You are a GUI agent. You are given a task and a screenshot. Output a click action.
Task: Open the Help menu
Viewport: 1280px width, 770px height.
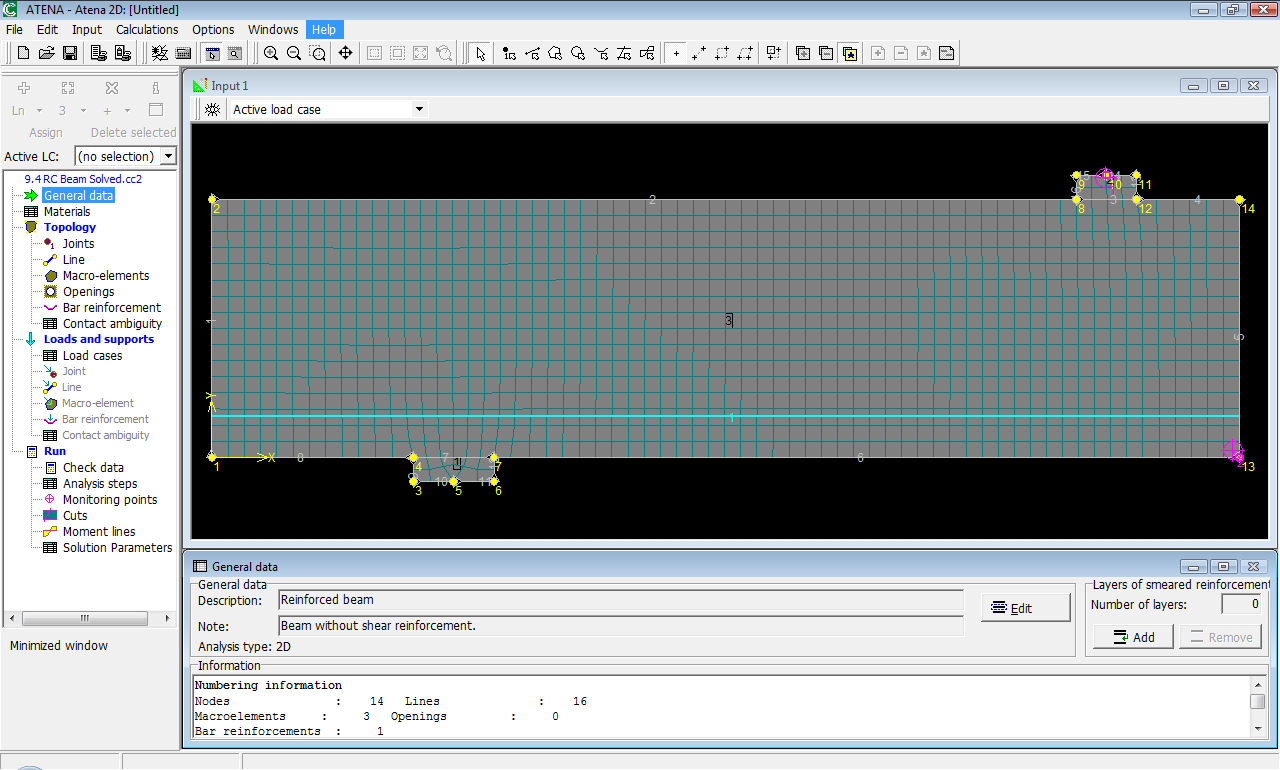coord(324,29)
